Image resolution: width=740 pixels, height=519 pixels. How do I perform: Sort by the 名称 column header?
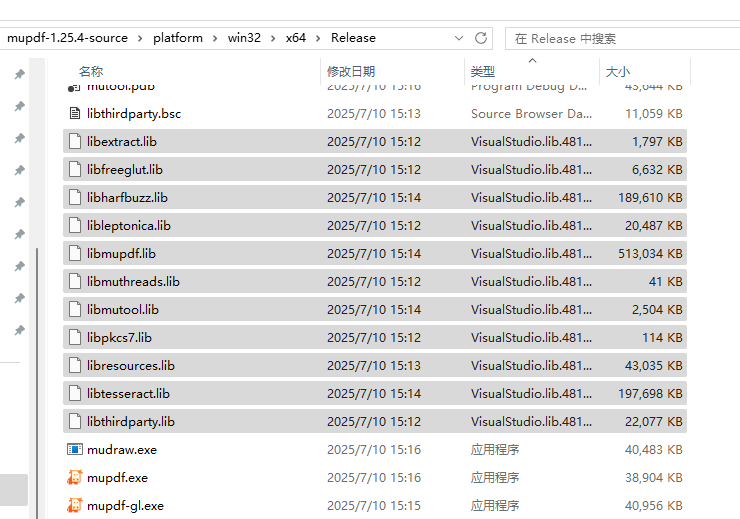click(x=91, y=72)
